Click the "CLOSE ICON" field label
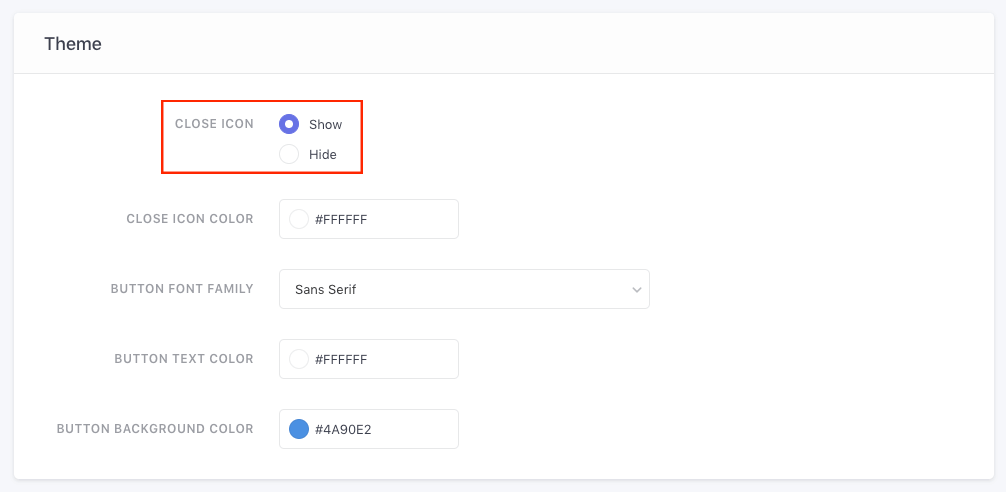The image size is (1006, 492). click(214, 124)
